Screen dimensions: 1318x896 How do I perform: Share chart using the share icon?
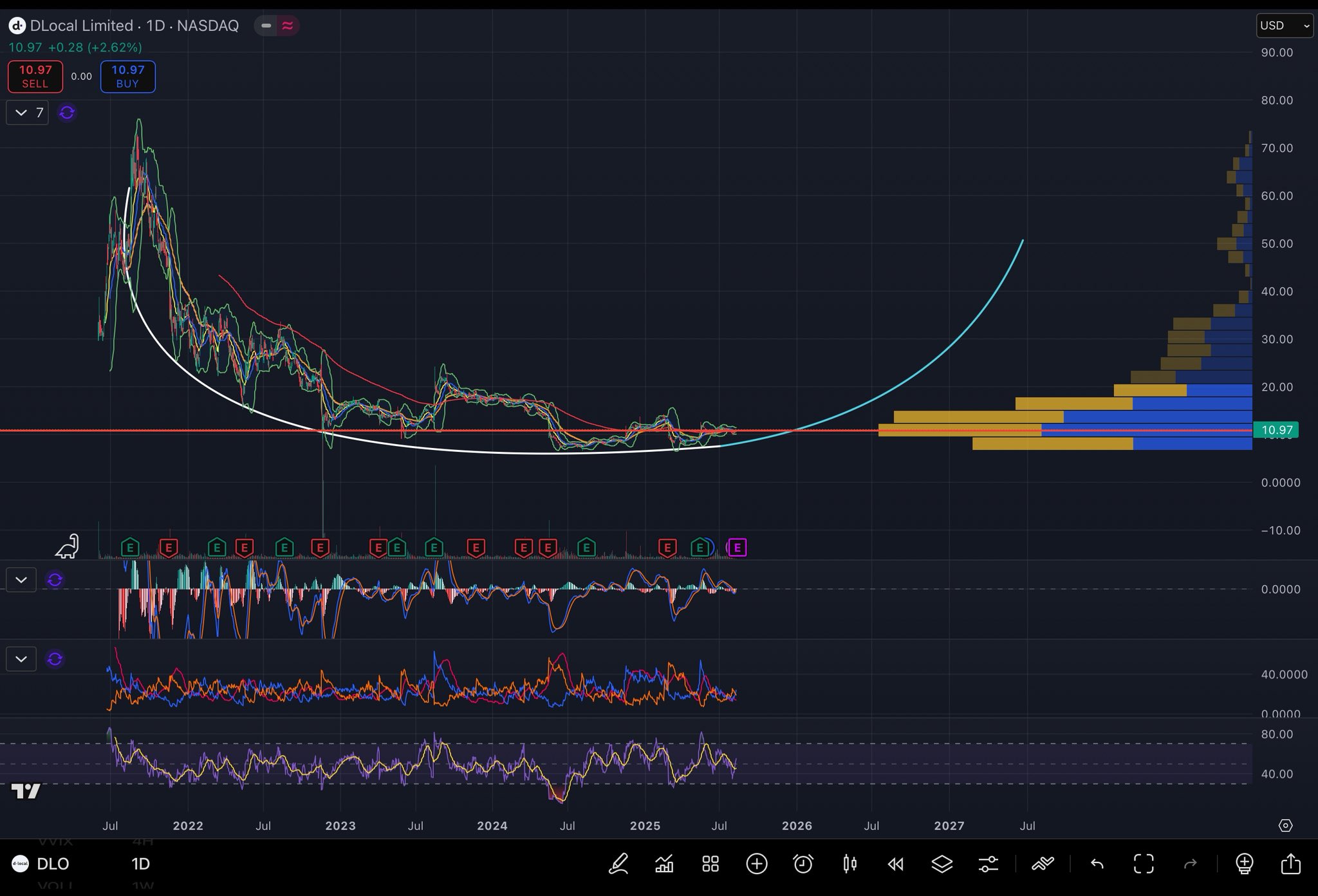(1290, 864)
